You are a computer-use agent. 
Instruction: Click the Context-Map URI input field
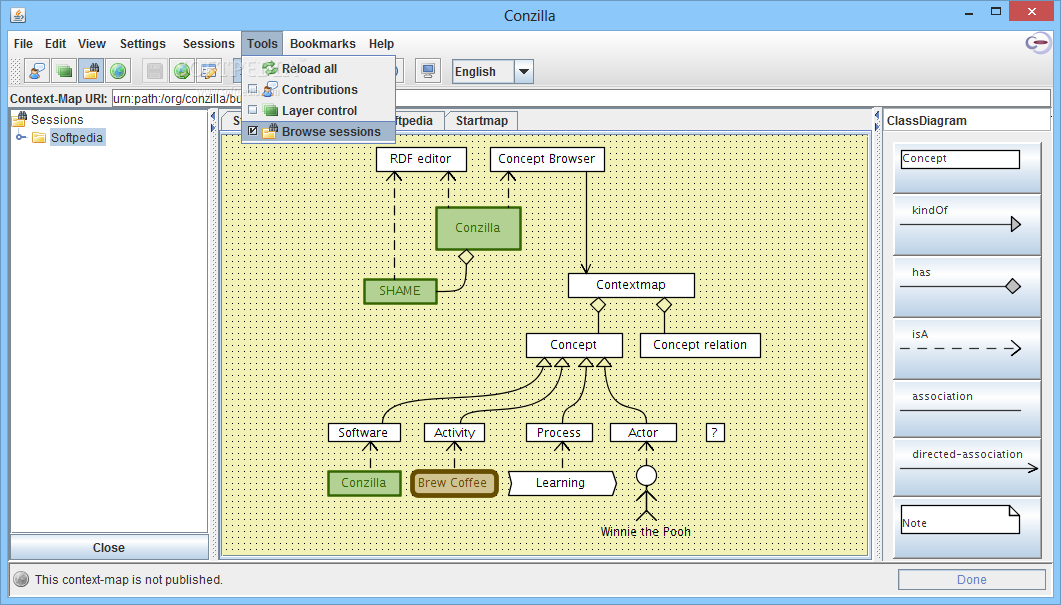pyautogui.click(x=581, y=98)
